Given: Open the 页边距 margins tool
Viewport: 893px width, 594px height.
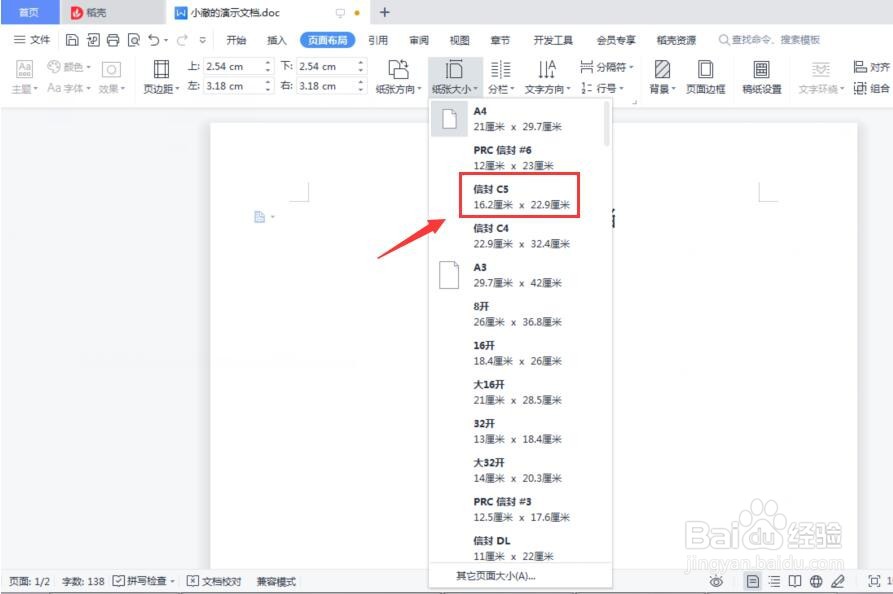Looking at the screenshot, I should (x=161, y=77).
